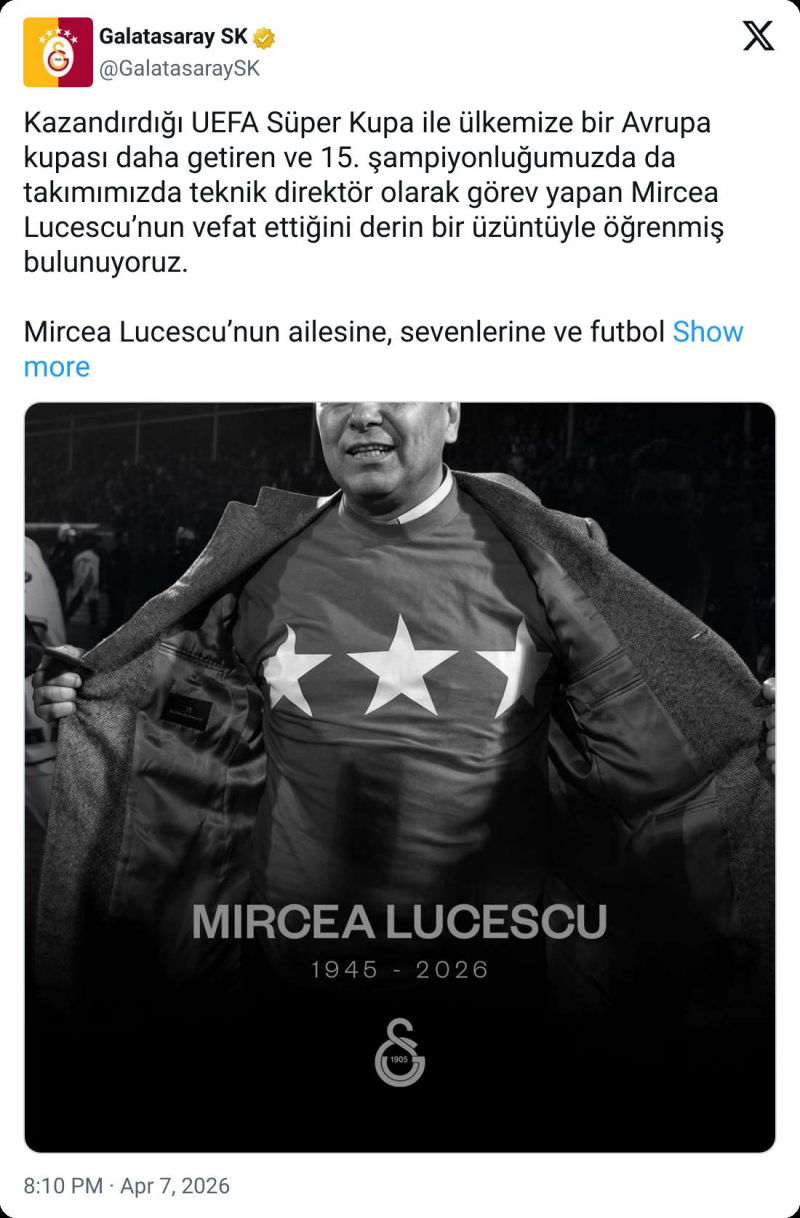Click the Apr 7, 2026 date

click(x=175, y=1186)
